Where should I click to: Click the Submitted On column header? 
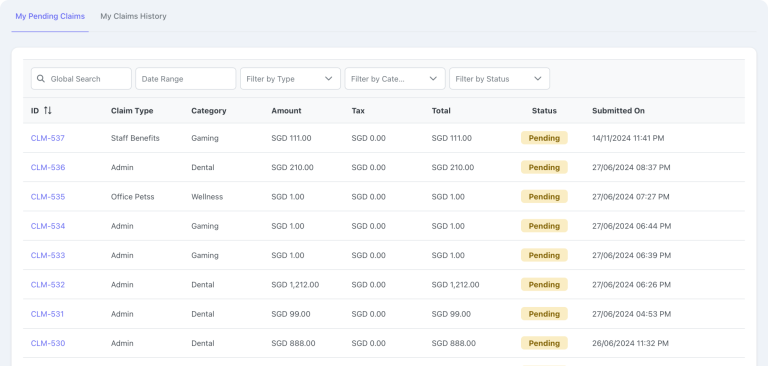pos(618,111)
